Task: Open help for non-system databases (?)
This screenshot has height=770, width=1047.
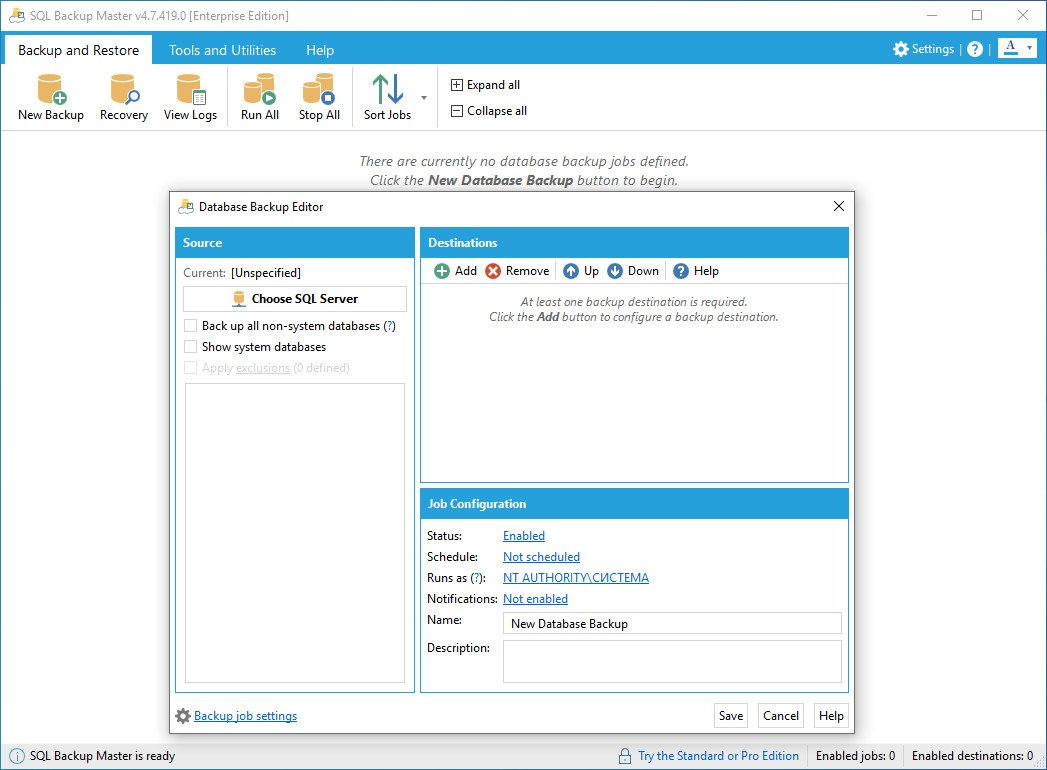Action: 390,326
